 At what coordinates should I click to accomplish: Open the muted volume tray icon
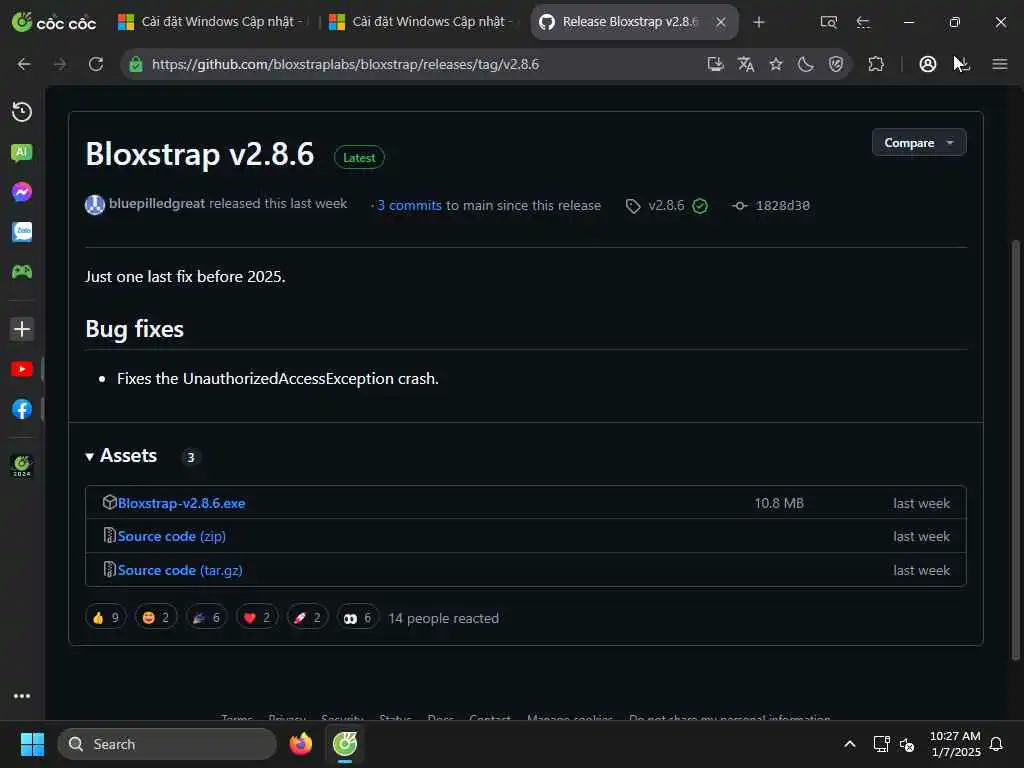pos(906,744)
